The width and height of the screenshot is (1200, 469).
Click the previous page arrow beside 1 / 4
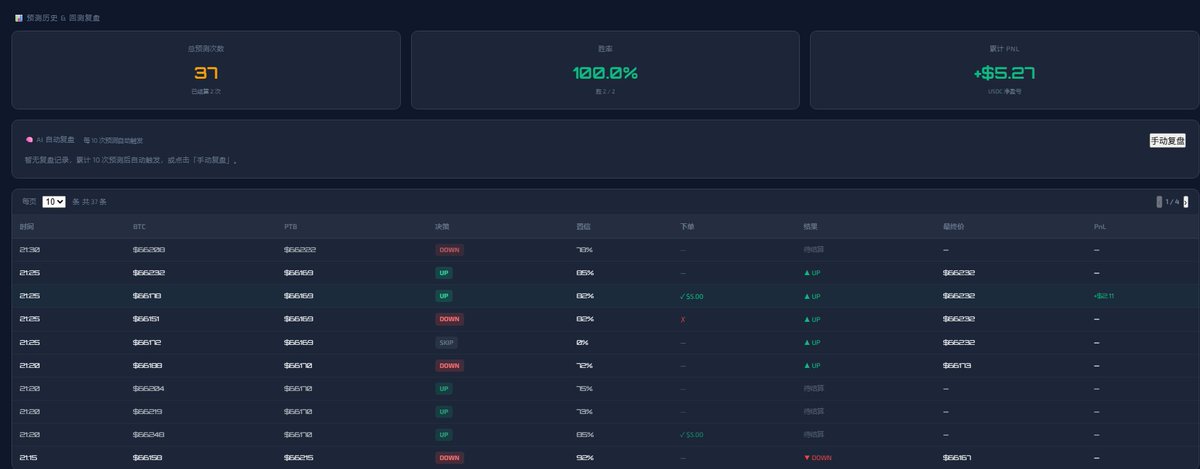pos(1159,201)
